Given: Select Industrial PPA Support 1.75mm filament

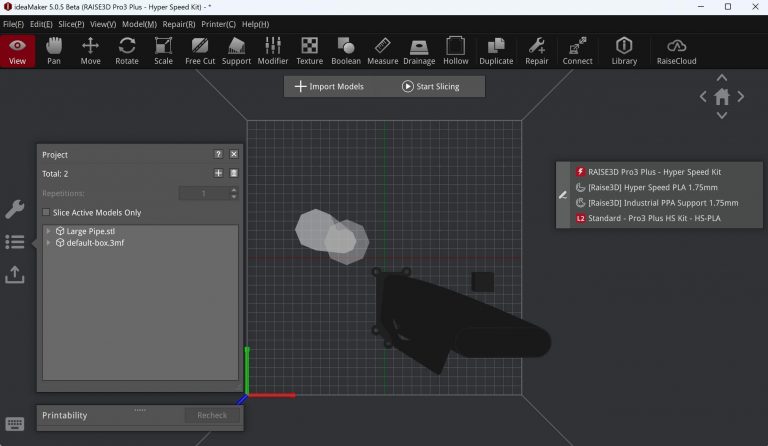Looking at the screenshot, I should (x=663, y=203).
